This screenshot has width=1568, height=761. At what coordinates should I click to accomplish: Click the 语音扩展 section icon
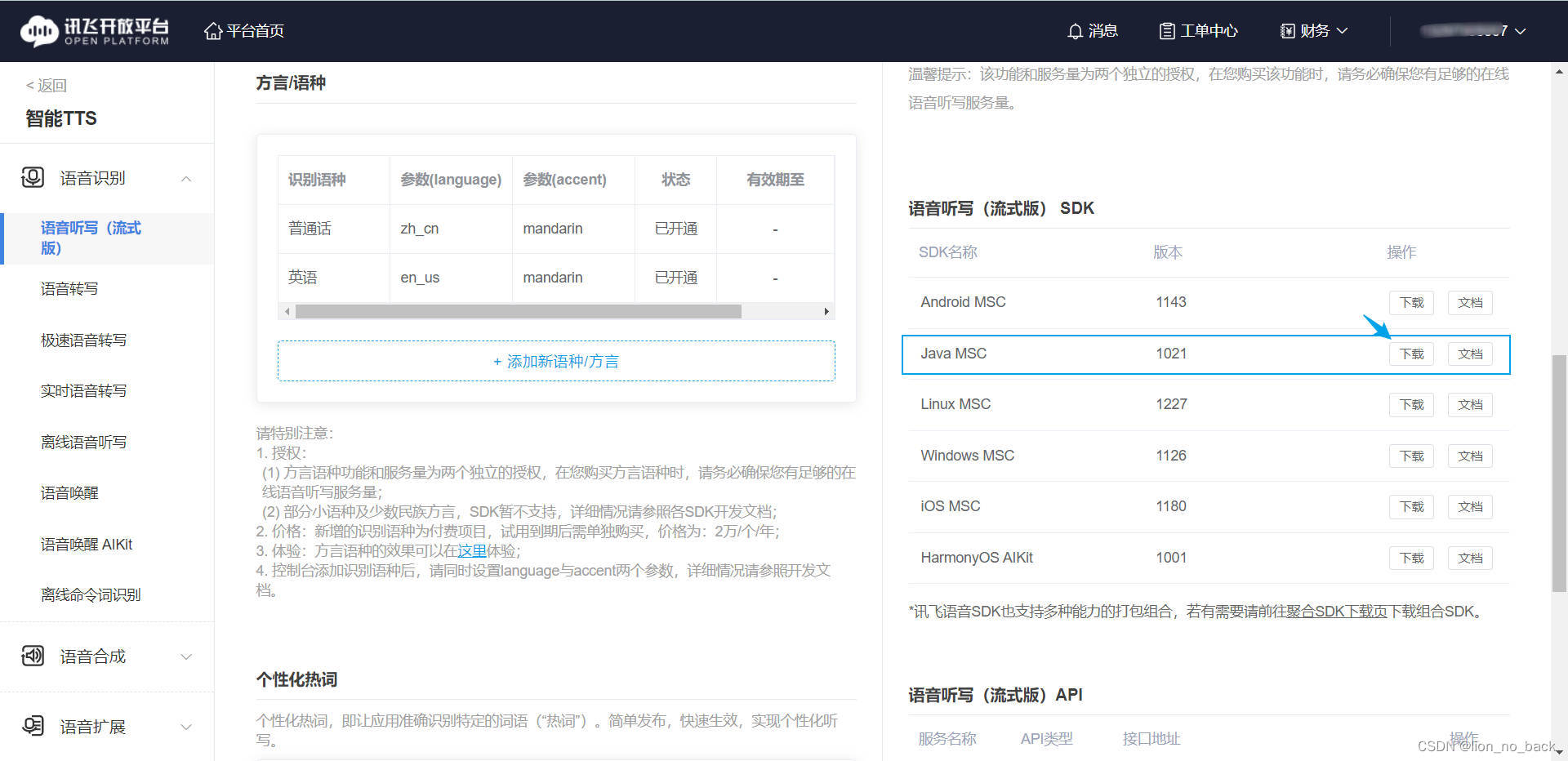[33, 726]
